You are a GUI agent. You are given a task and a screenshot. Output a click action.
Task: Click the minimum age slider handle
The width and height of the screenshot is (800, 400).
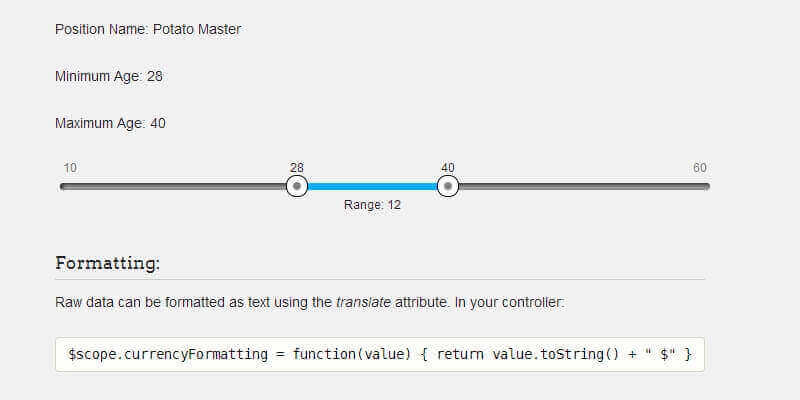297,186
